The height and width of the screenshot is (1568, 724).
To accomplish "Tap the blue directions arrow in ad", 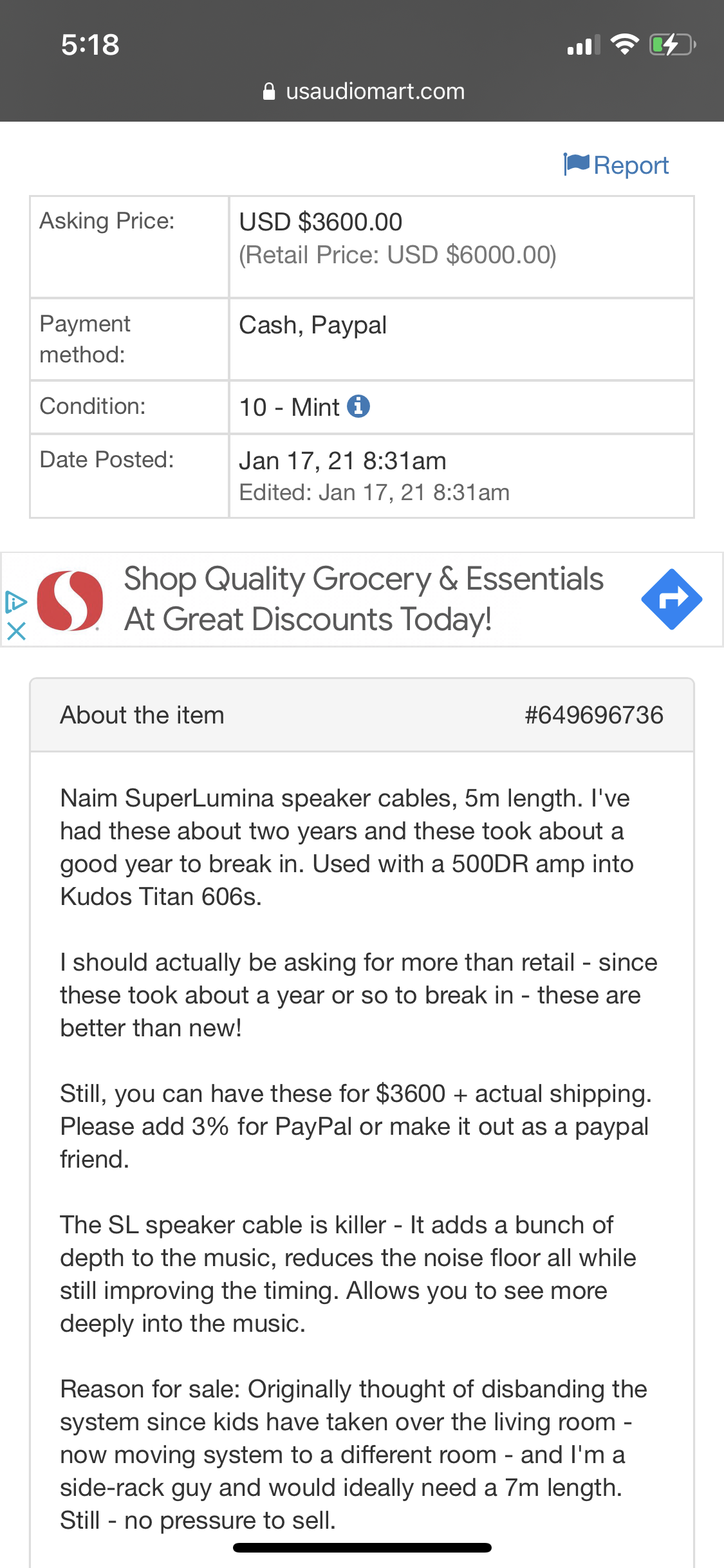I will [671, 599].
